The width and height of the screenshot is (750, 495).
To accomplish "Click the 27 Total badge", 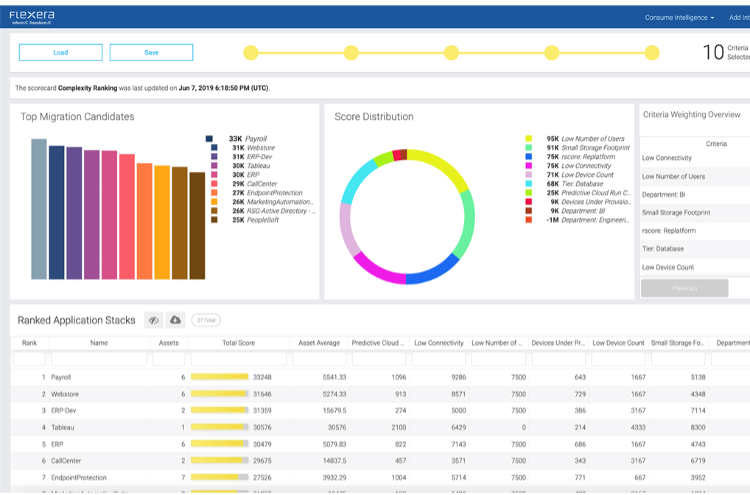I will tap(206, 320).
